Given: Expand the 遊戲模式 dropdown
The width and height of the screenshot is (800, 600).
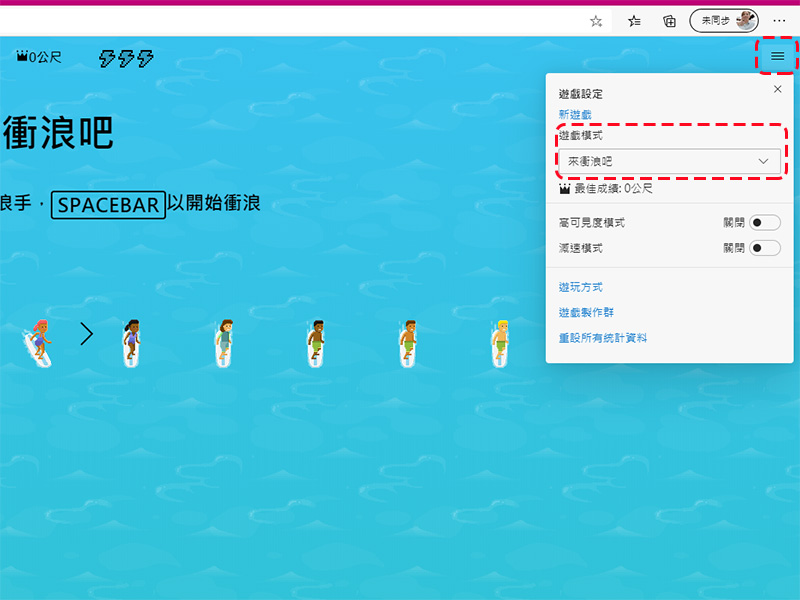Looking at the screenshot, I should [x=669, y=161].
